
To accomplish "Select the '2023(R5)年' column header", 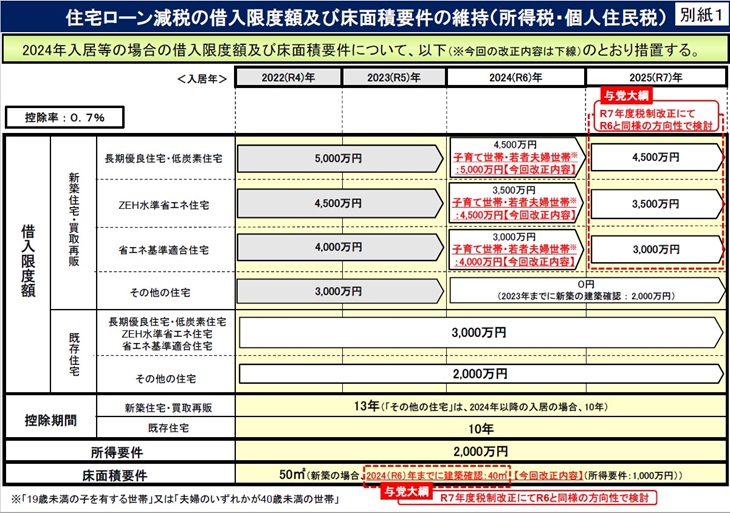I will (x=394, y=77).
